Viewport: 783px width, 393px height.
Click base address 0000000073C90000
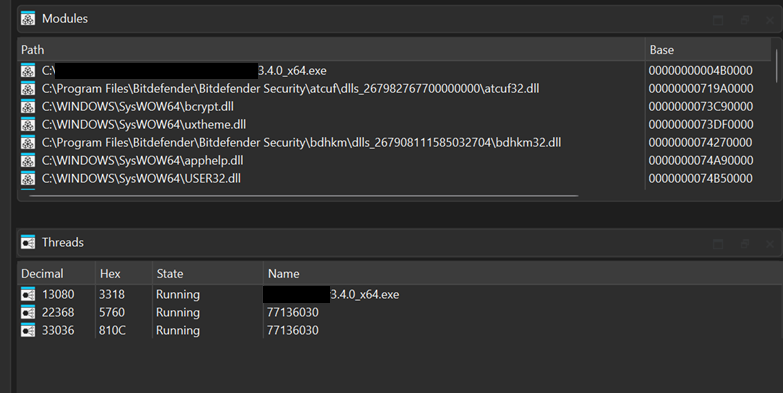coord(700,106)
